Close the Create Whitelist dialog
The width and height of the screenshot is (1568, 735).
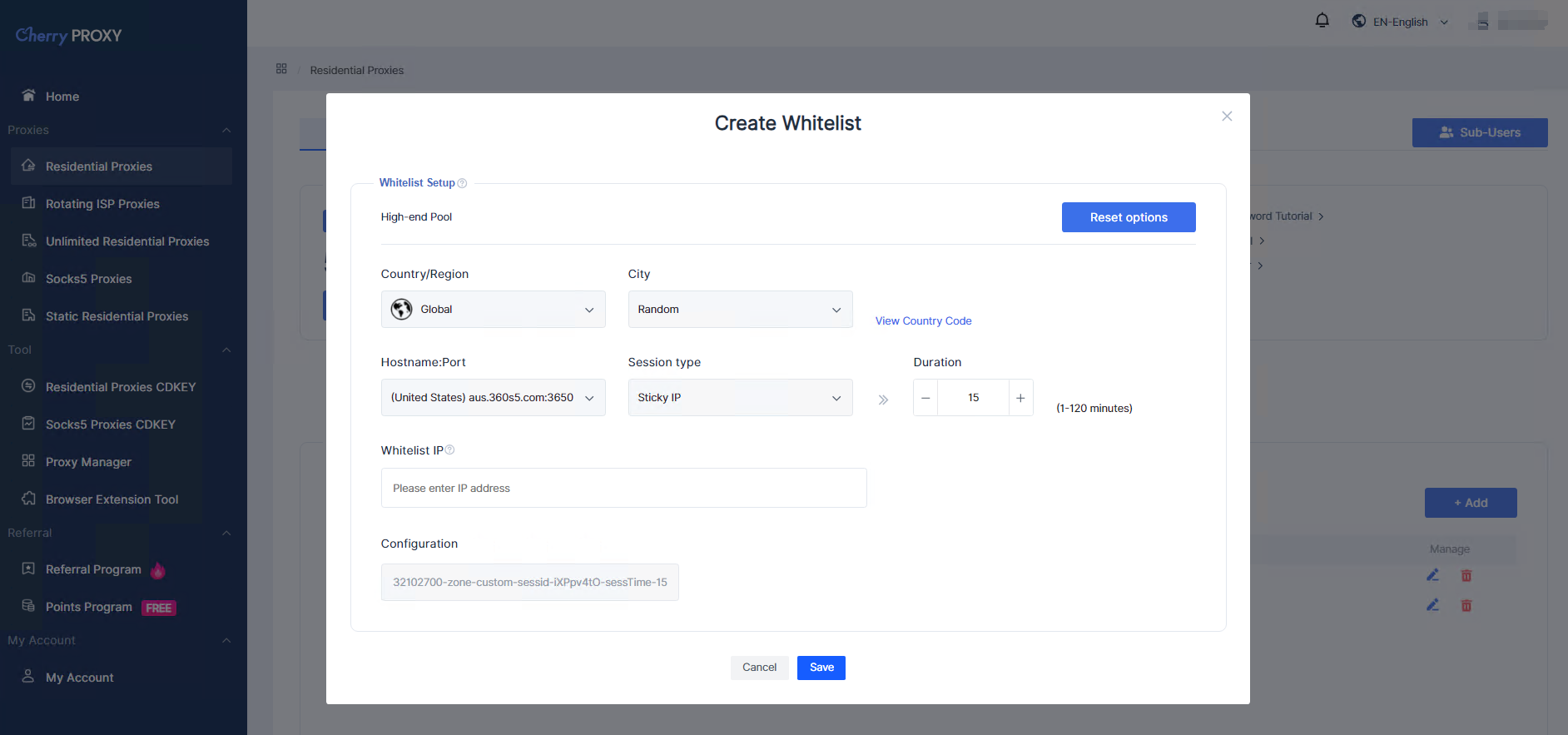click(x=1227, y=117)
